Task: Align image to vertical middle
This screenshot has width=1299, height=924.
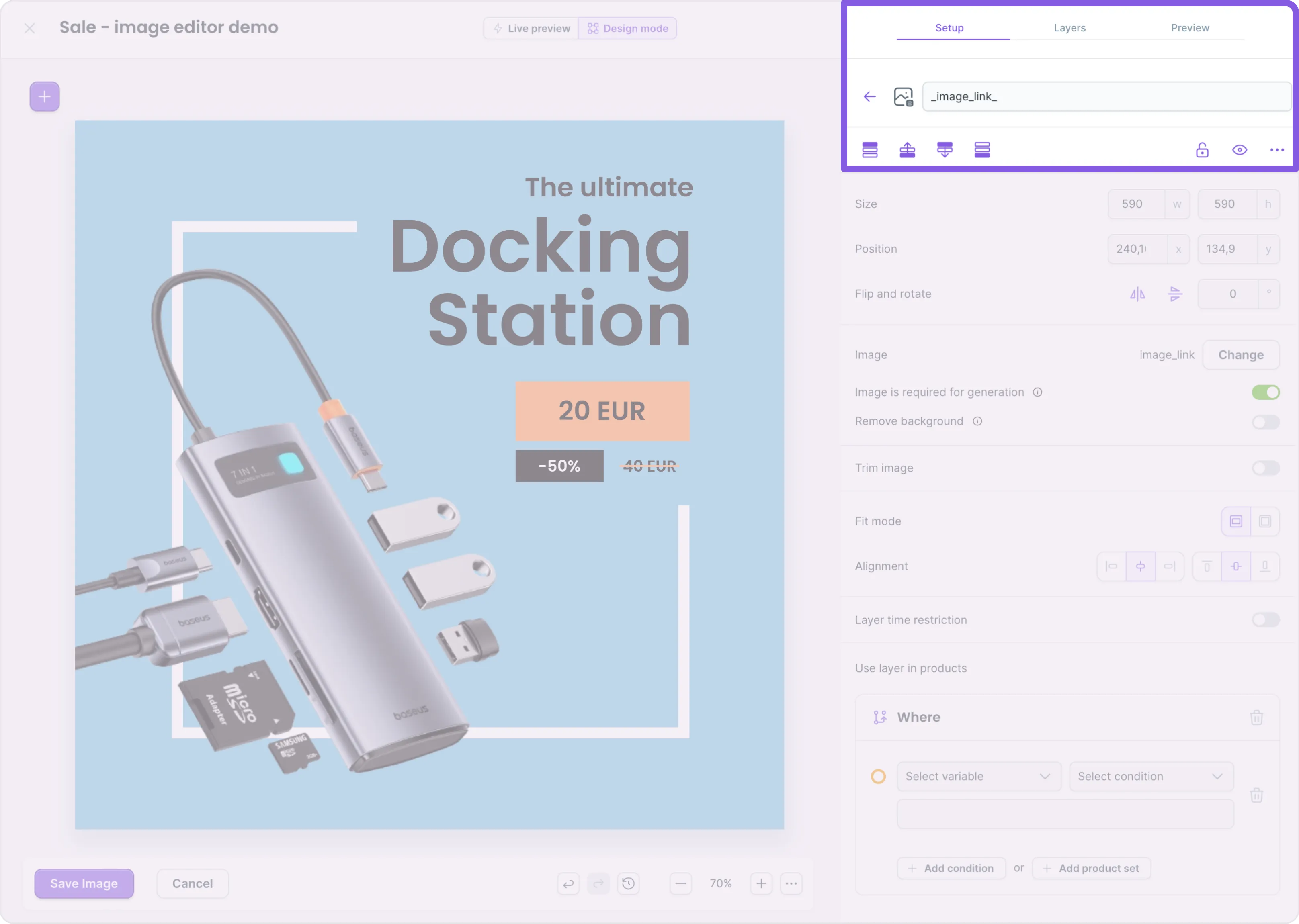Action: click(x=1236, y=567)
